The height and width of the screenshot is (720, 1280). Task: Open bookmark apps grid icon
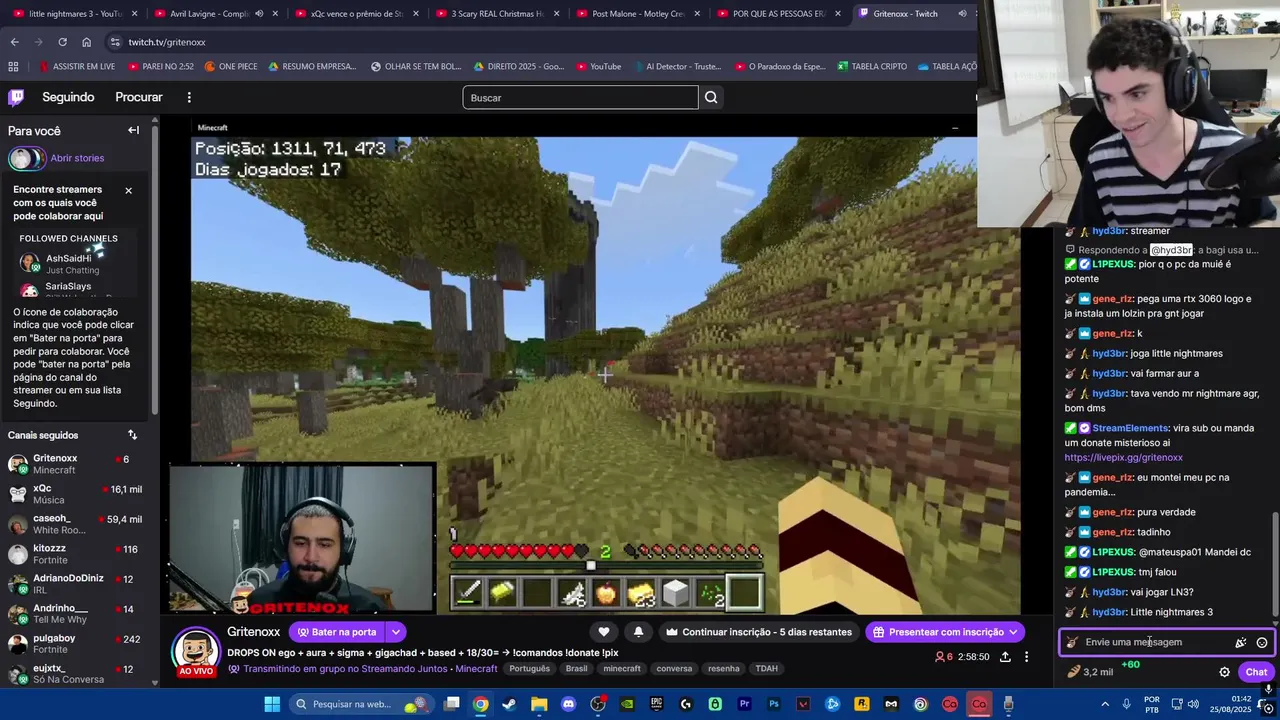[x=13, y=67]
